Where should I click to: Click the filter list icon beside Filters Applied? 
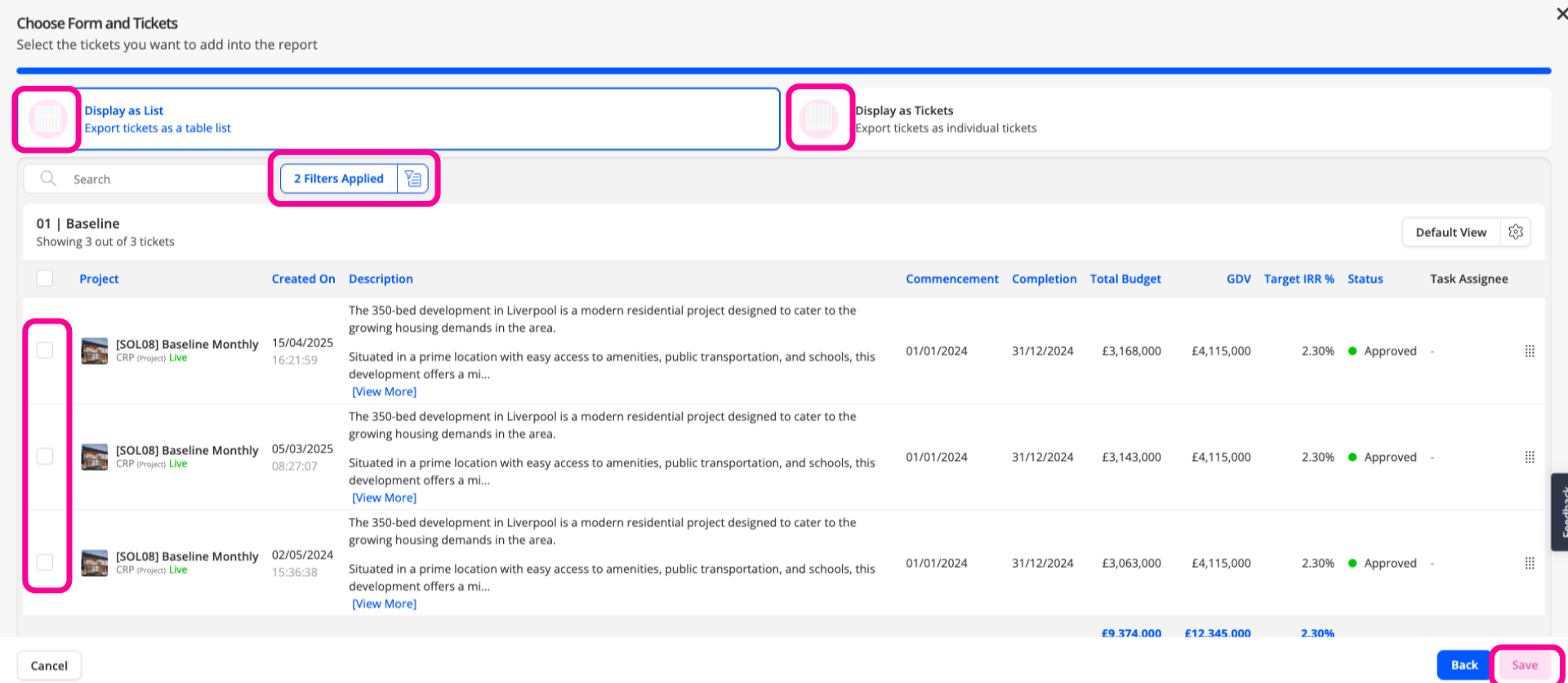point(413,178)
